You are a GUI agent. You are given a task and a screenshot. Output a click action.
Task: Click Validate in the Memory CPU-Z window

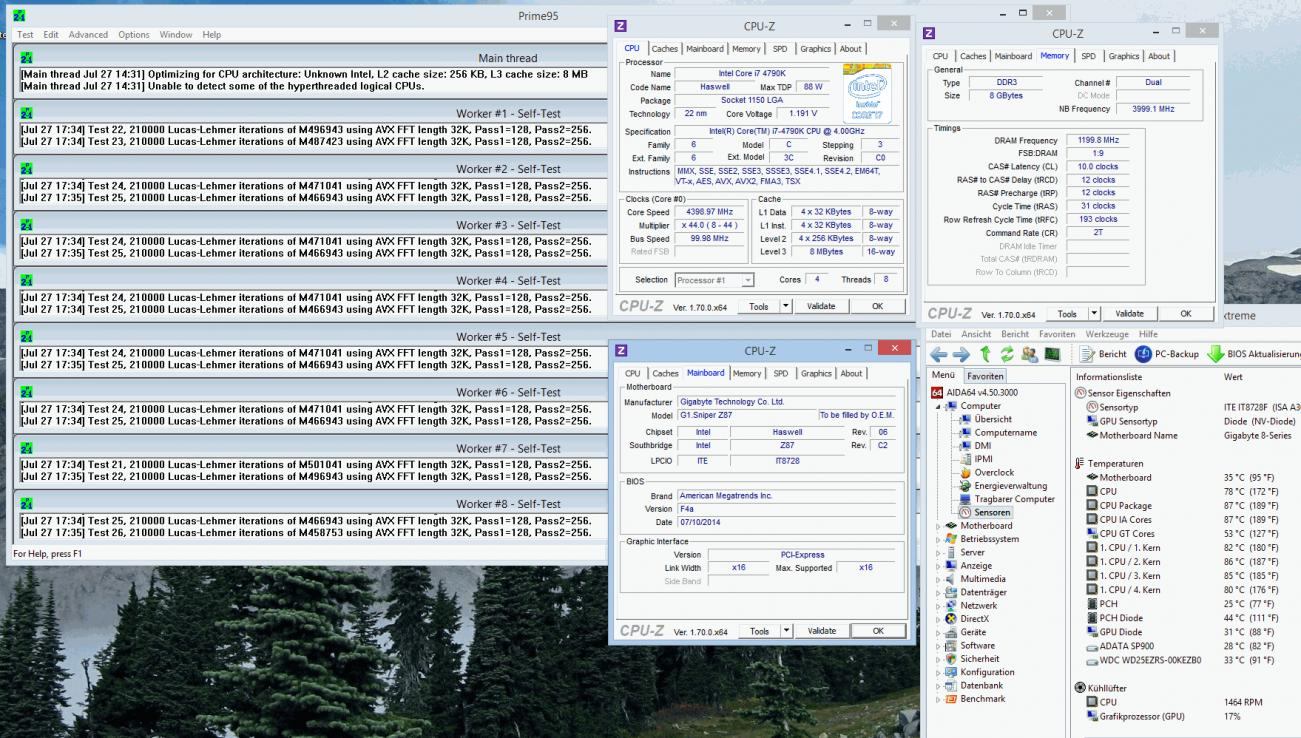tap(1129, 314)
